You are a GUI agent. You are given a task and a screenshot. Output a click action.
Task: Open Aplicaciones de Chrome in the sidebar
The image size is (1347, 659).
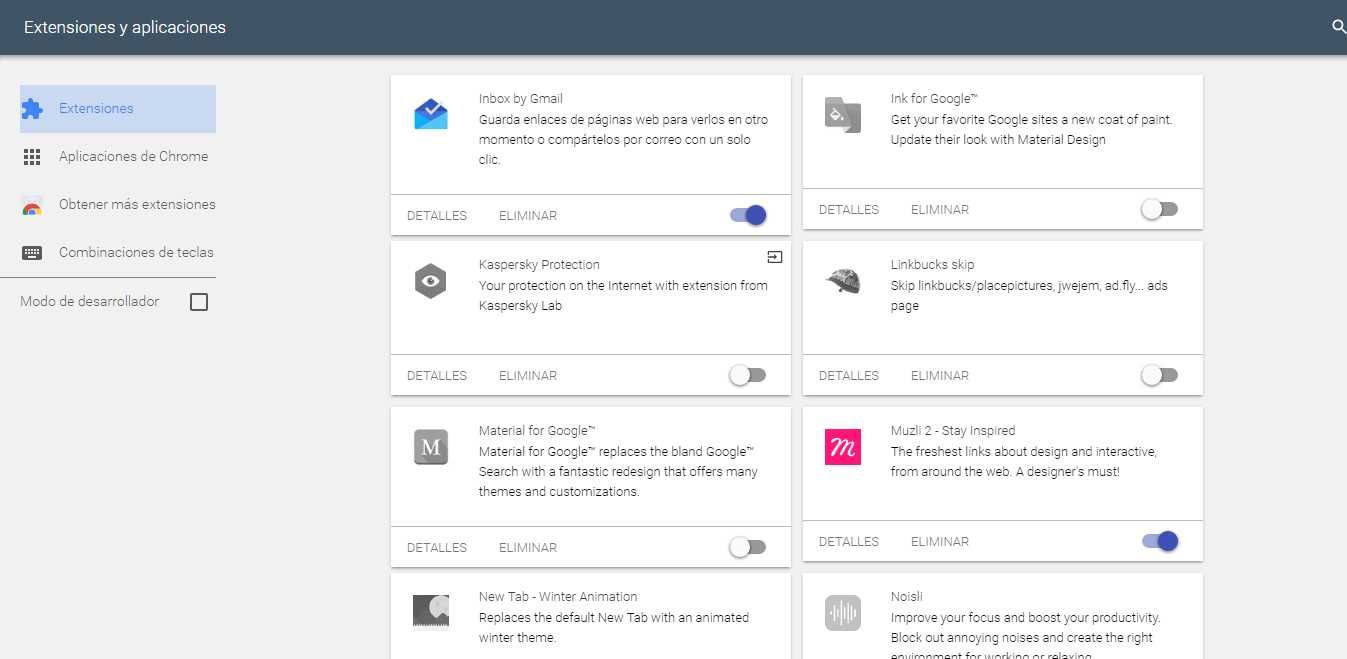[x=118, y=157]
